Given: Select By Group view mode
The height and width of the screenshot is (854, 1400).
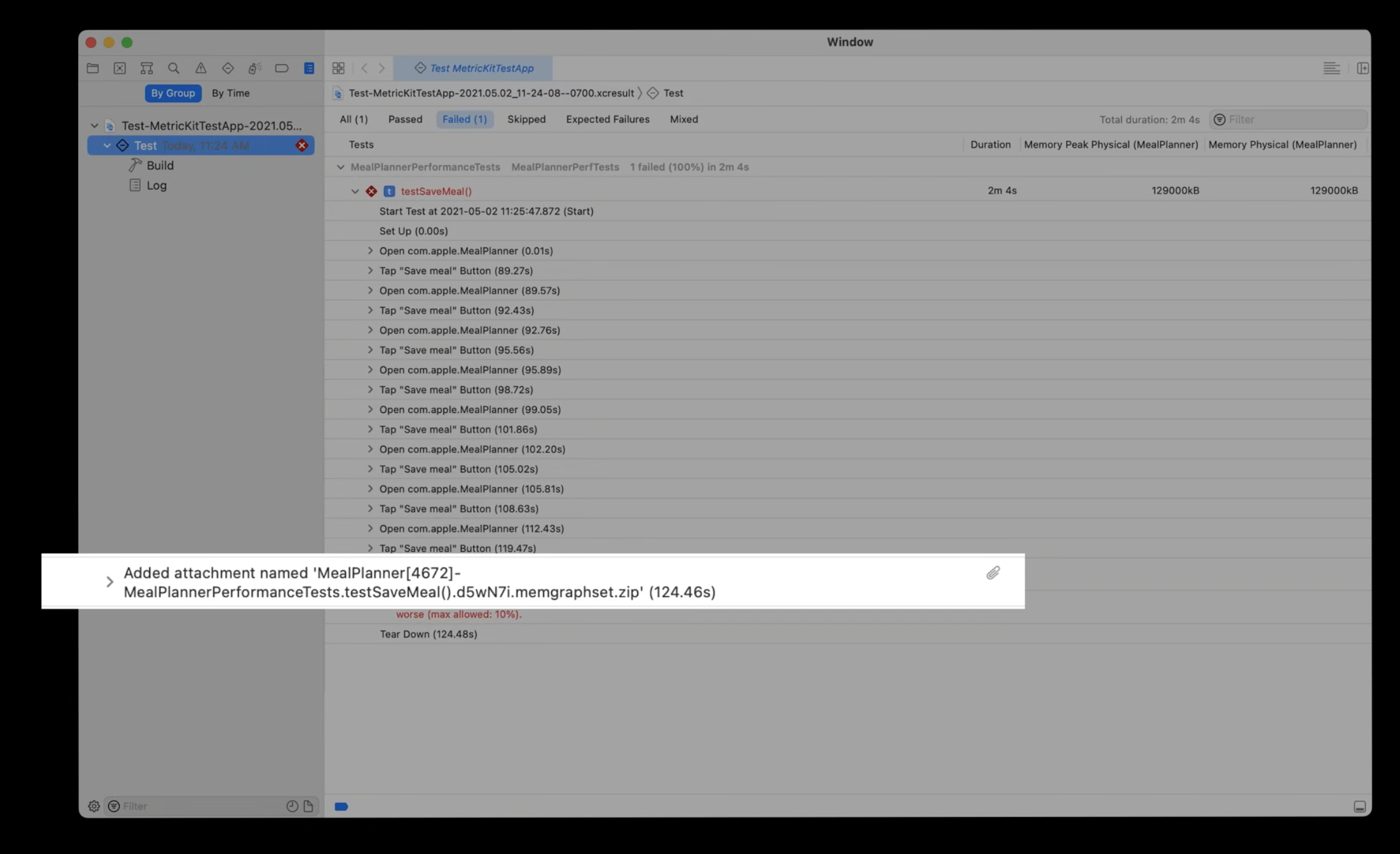Looking at the screenshot, I should [x=173, y=93].
